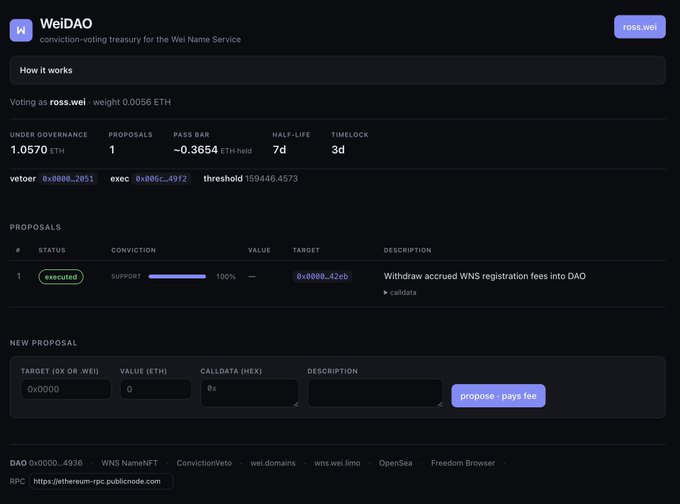The width and height of the screenshot is (680, 504).
Task: Open the wns.wei.limo footer link
Action: tap(337, 463)
